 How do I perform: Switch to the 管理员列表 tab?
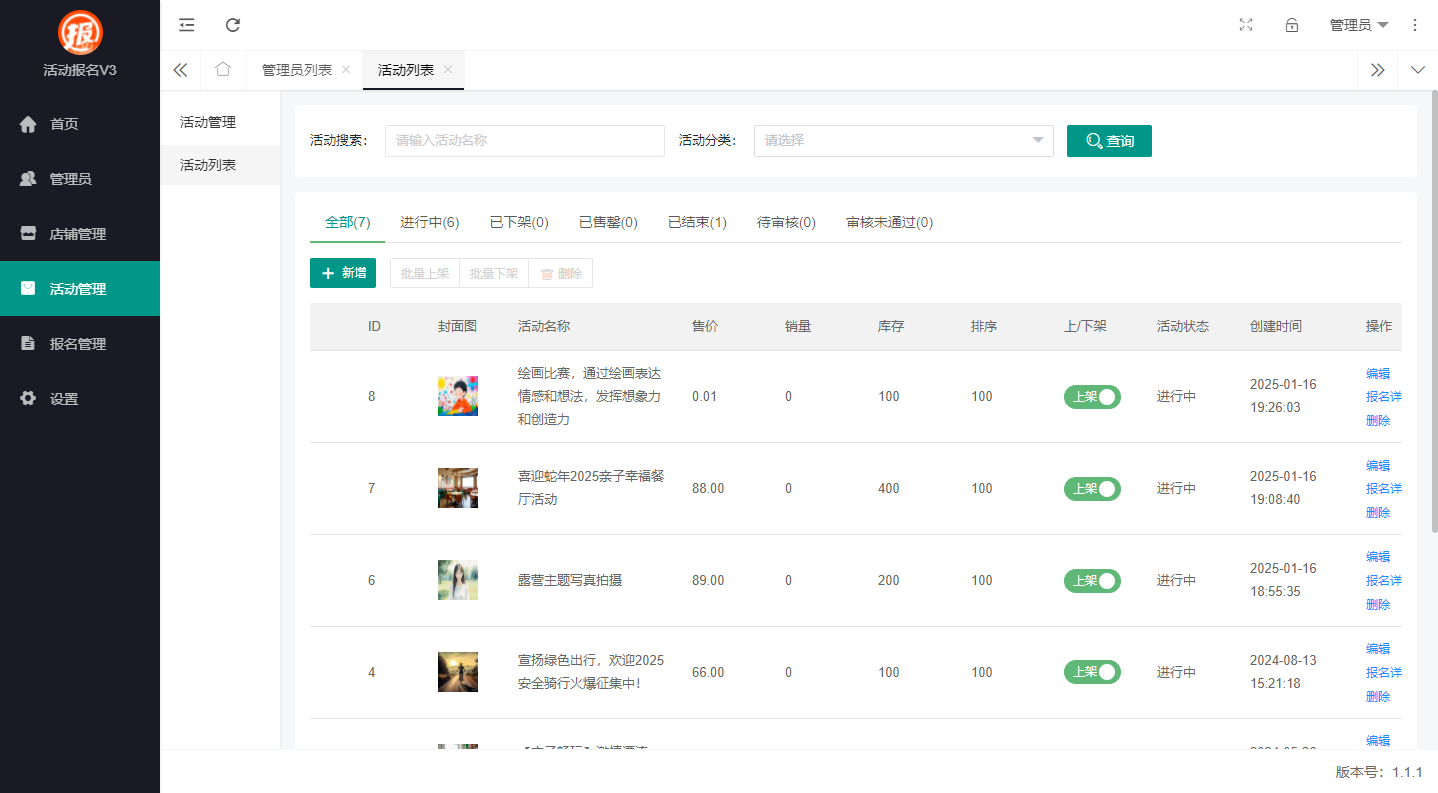[296, 70]
